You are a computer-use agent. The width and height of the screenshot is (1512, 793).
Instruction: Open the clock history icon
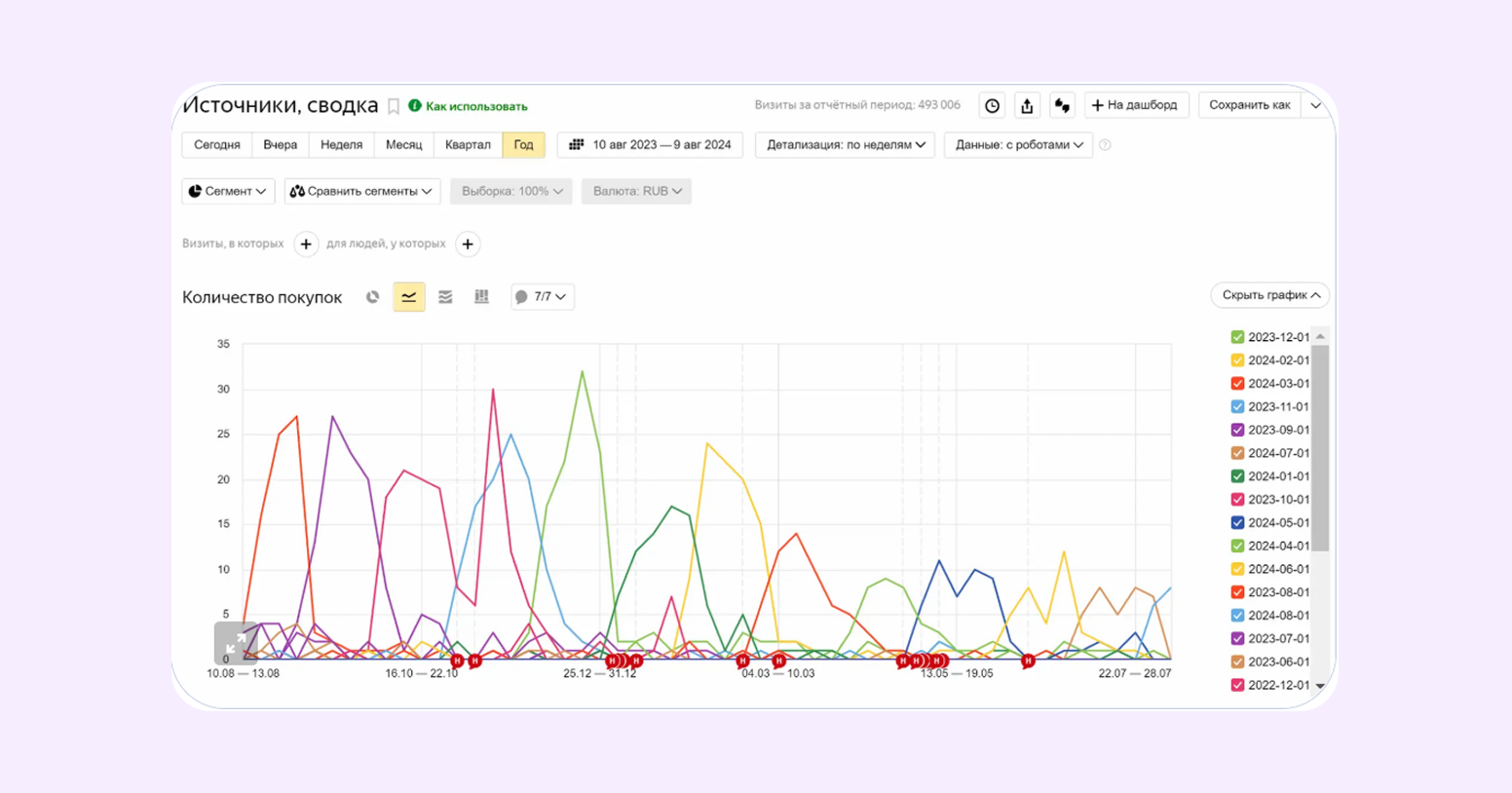click(x=992, y=105)
